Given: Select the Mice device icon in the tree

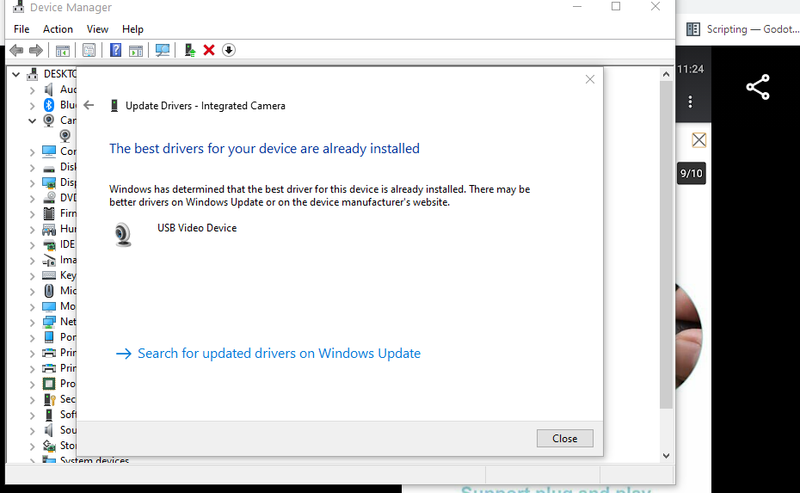Looking at the screenshot, I should (x=49, y=291).
